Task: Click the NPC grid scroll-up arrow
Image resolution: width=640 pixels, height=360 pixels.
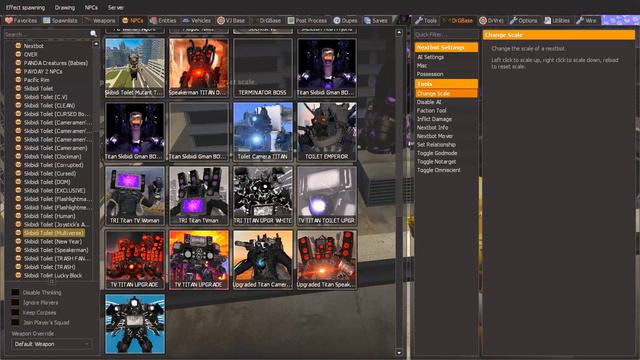Action: point(399,32)
